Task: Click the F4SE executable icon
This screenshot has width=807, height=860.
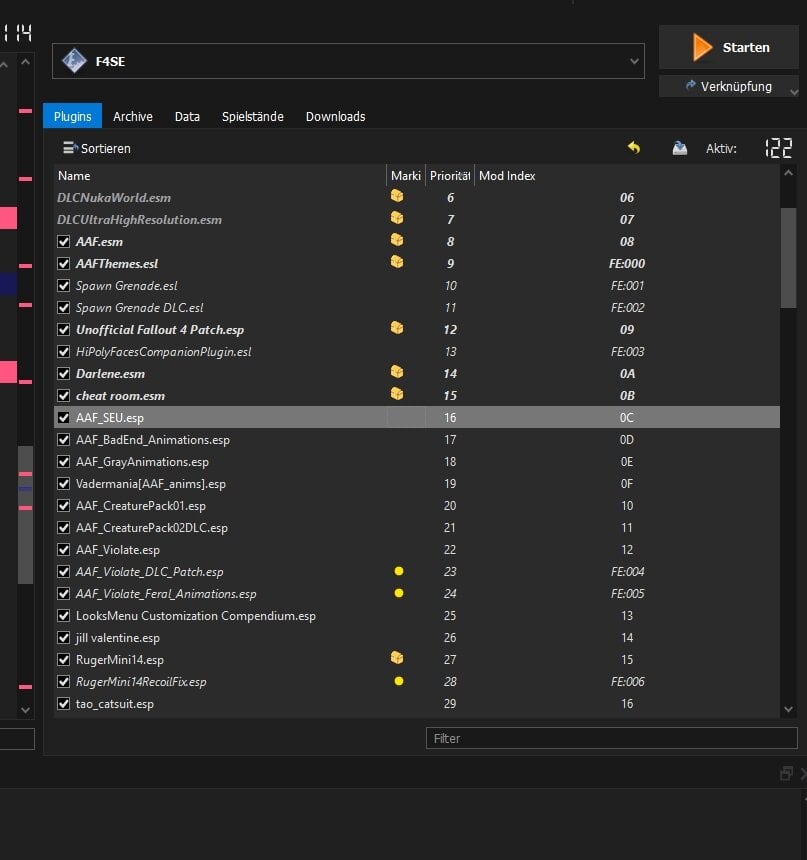Action: pos(74,61)
